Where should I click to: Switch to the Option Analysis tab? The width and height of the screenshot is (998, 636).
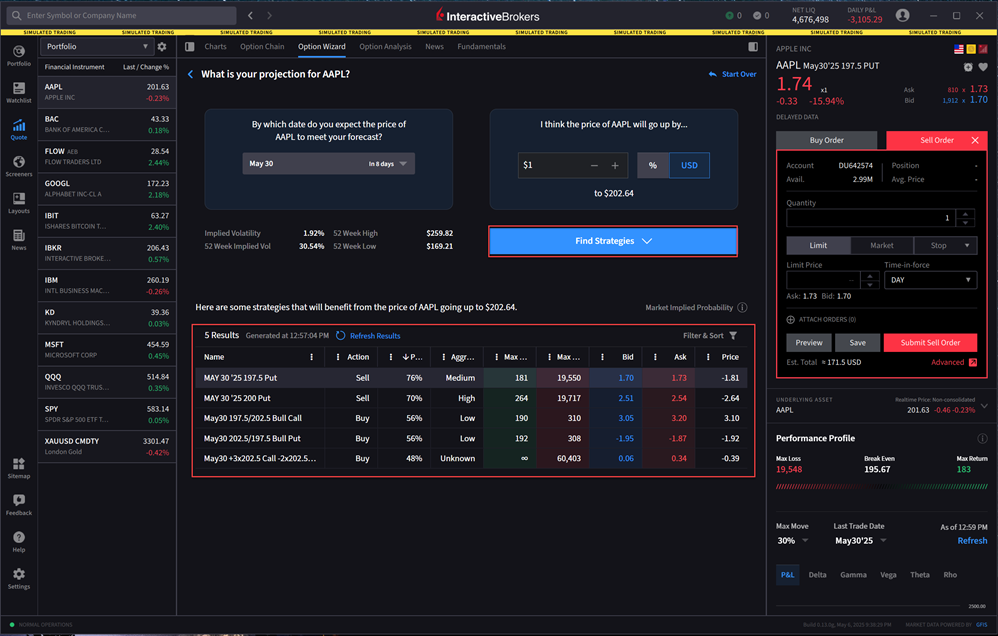[385, 46]
